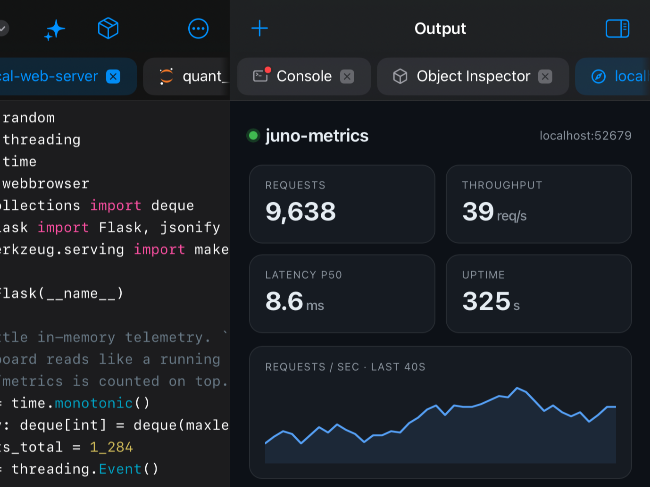Viewport: 650px width, 487px height.
Task: Close the Object Inspector tab
Action: (545, 77)
